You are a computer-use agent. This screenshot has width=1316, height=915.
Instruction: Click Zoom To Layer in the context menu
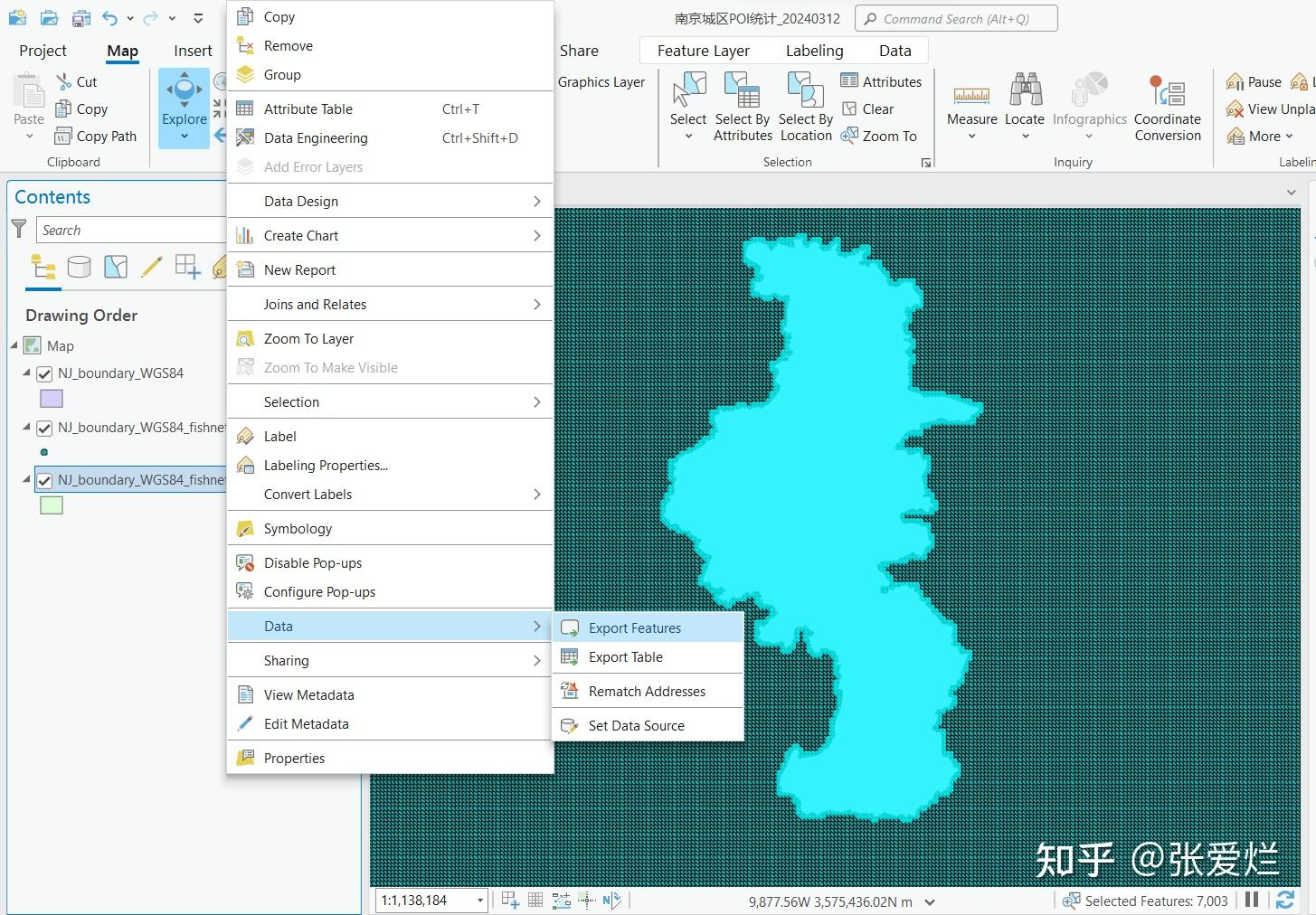308,338
